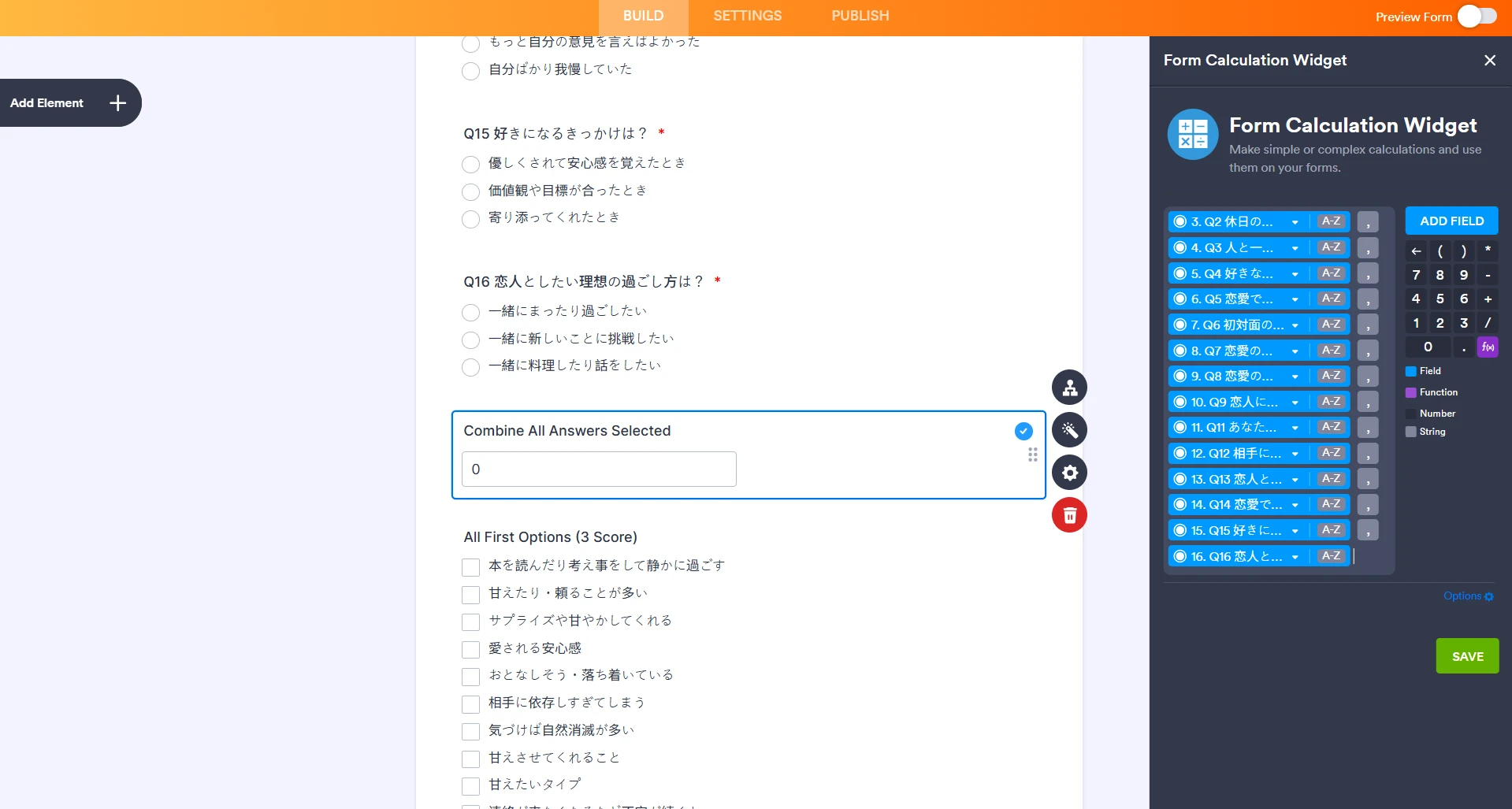Check the box for 愛される安心感
This screenshot has width=1512, height=809.
(x=470, y=649)
